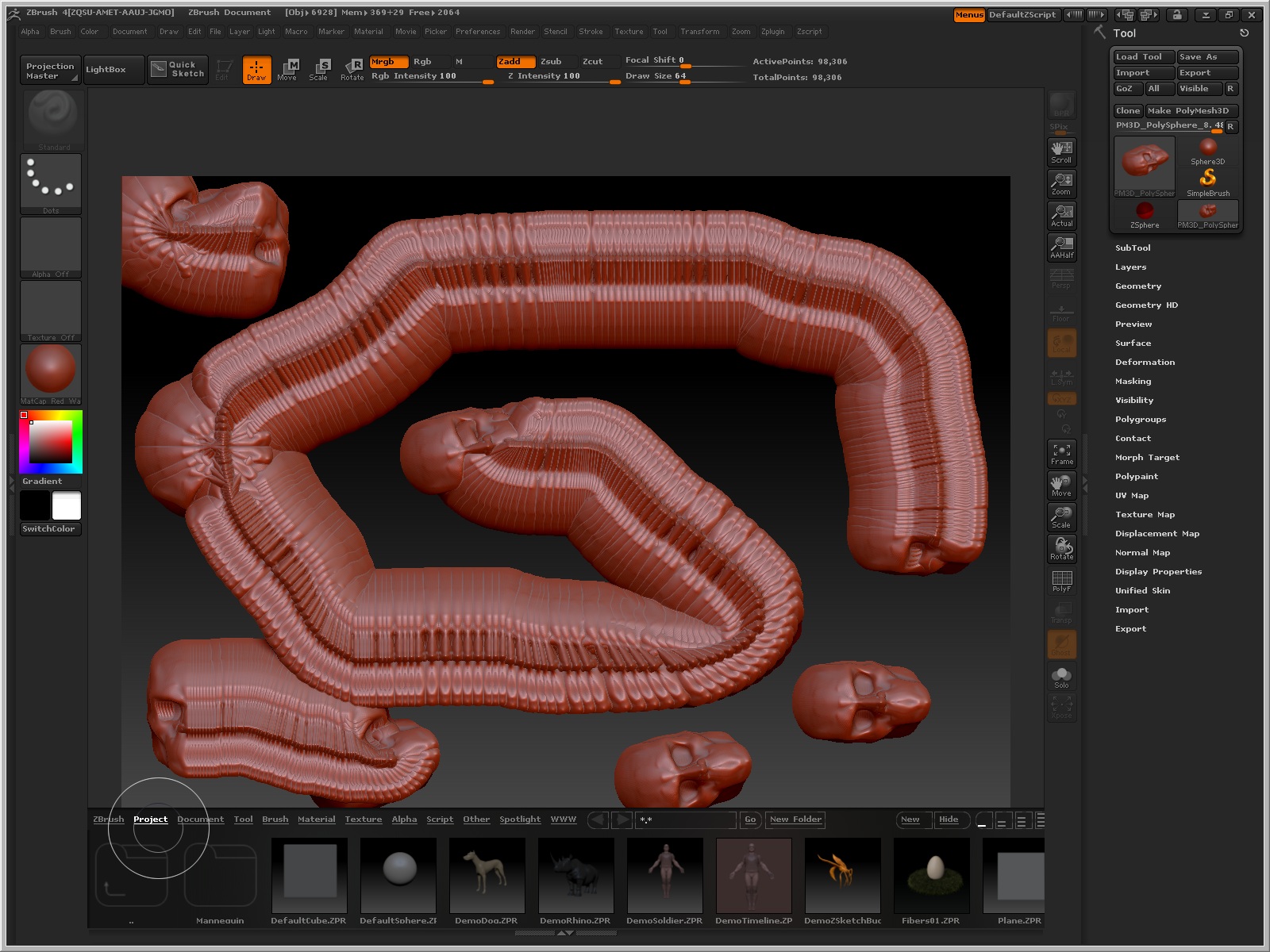Click the Actual size icon
Screen dimensions: 1270x952
tap(1061, 215)
